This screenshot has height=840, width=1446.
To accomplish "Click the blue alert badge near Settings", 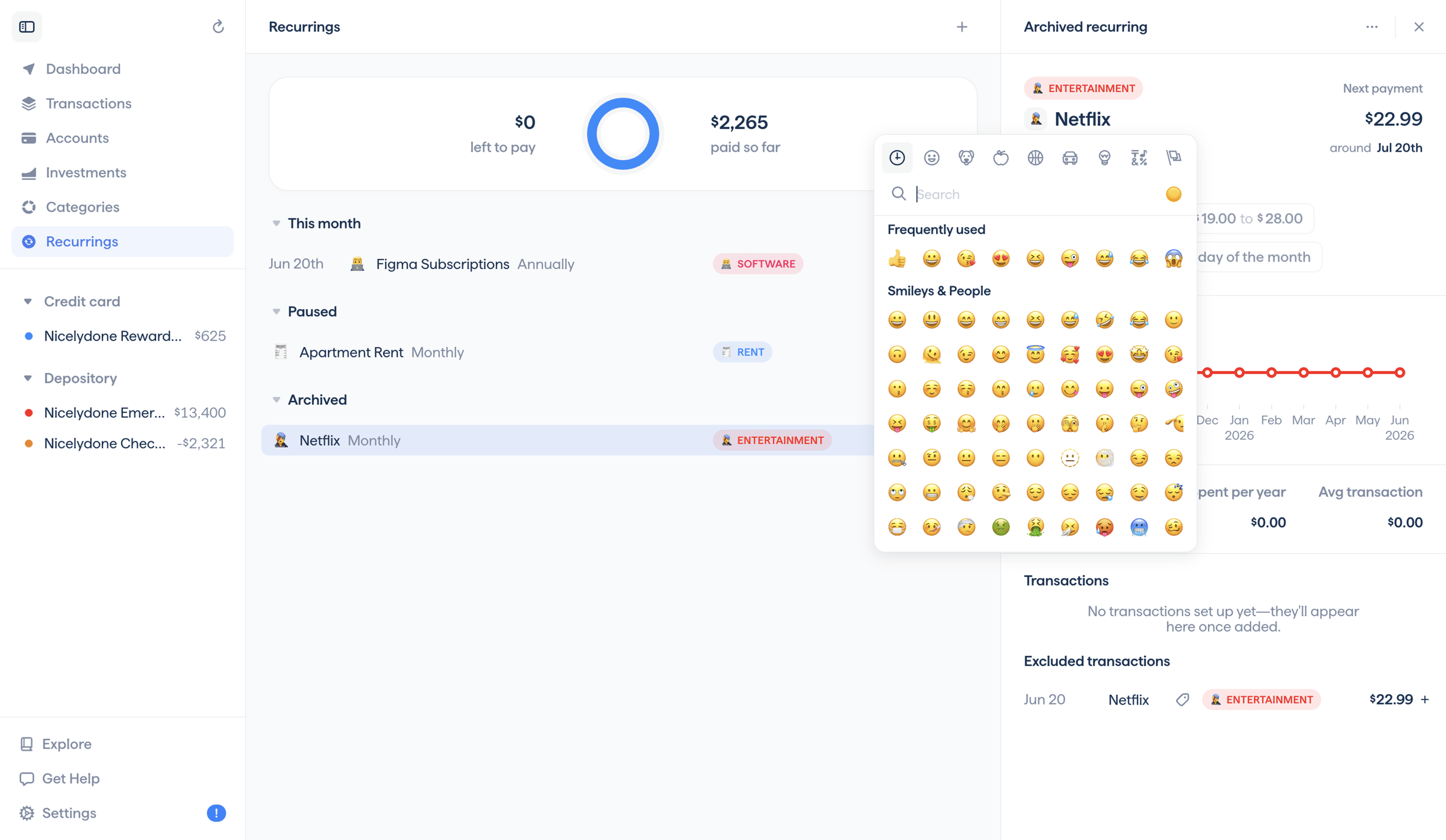I will [x=216, y=813].
